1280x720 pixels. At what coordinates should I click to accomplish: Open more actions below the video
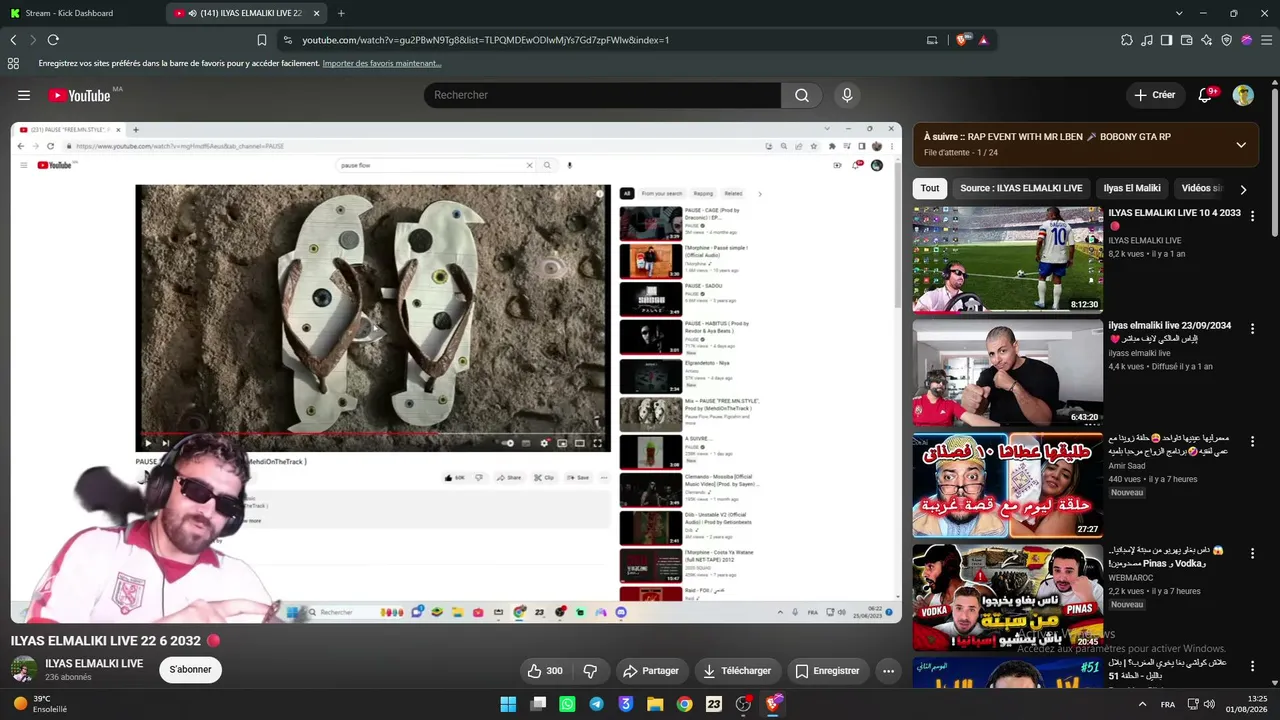[888, 671]
